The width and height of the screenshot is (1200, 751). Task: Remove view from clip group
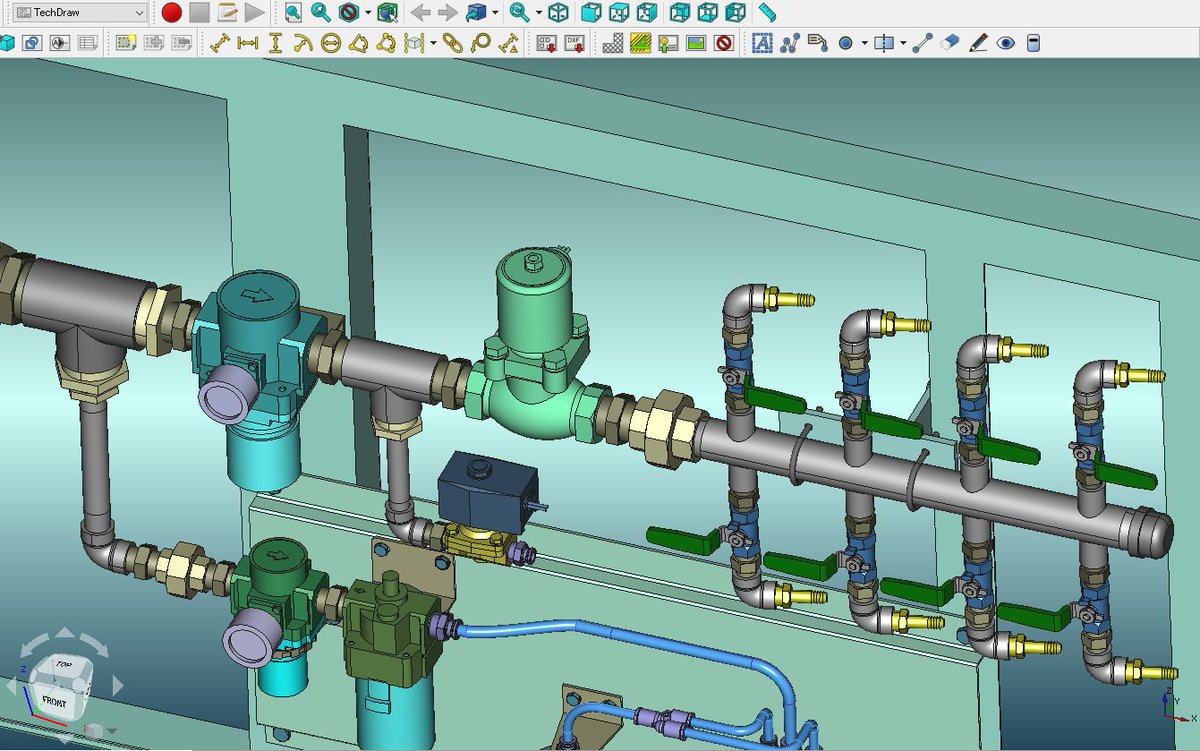pos(181,43)
